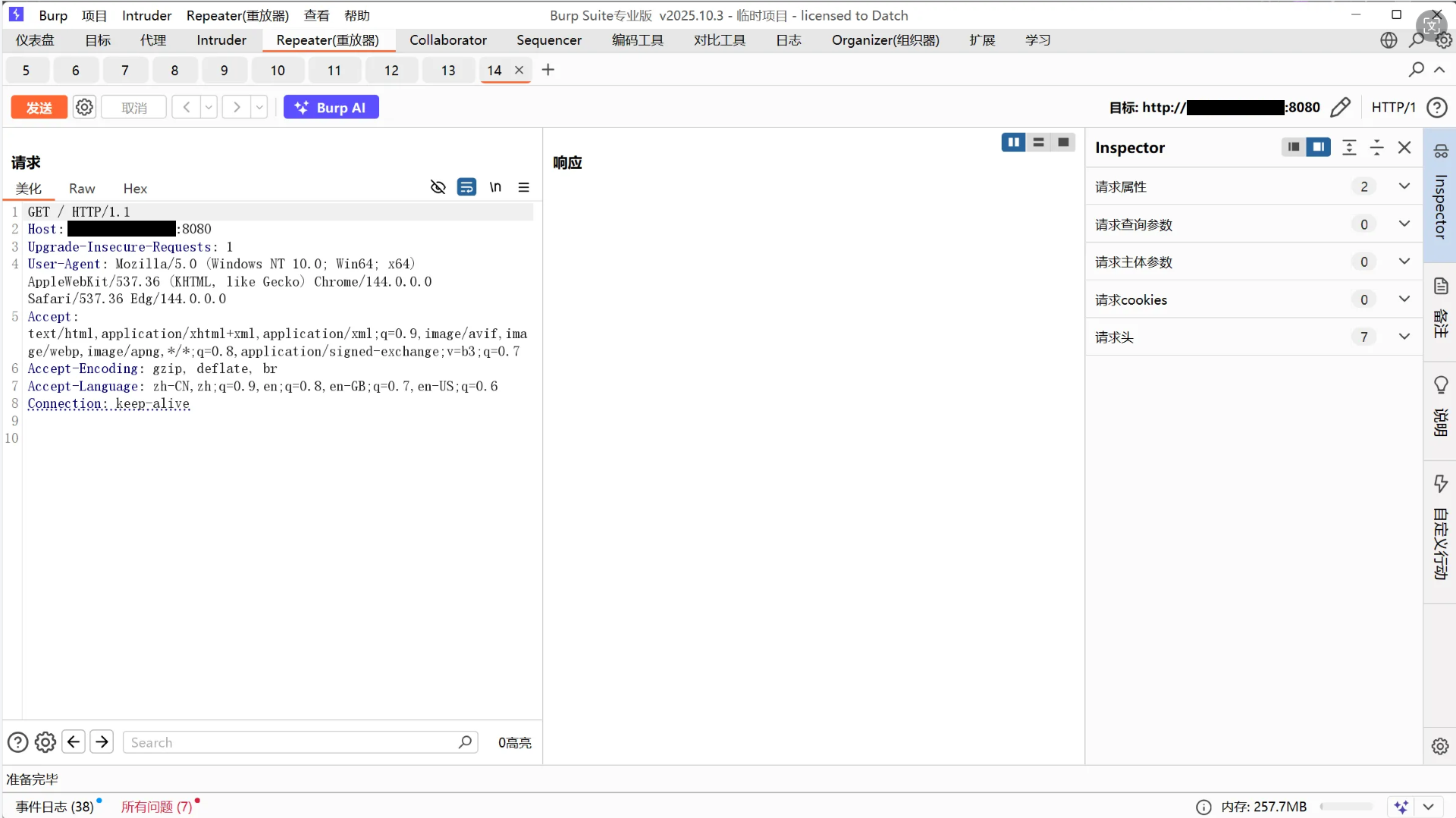Open side panel settings gear at bottom right
Image resolution: width=1456 pixels, height=818 pixels.
pyautogui.click(x=1440, y=746)
